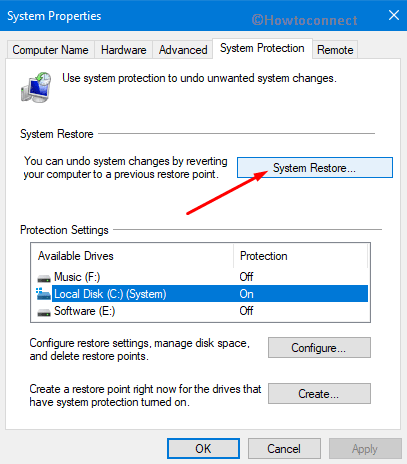407x464 pixels.
Task: Click the Software (E:) drive icon
Action: click(x=44, y=312)
